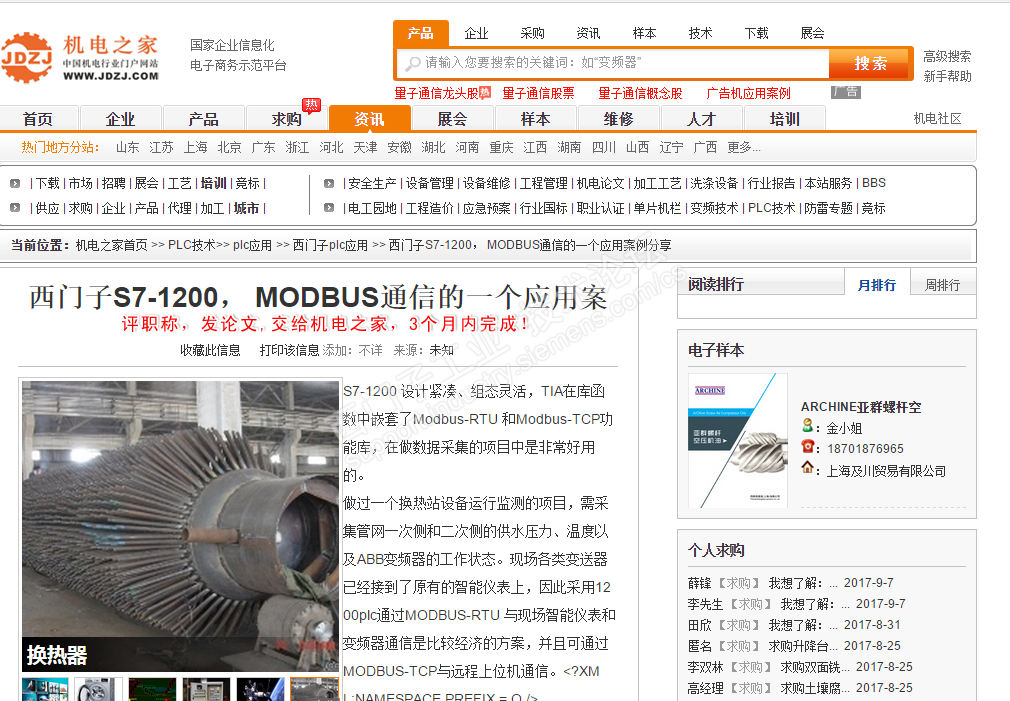
Task: Click the 18701876965 phone number
Action: pyautogui.click(x=865, y=449)
